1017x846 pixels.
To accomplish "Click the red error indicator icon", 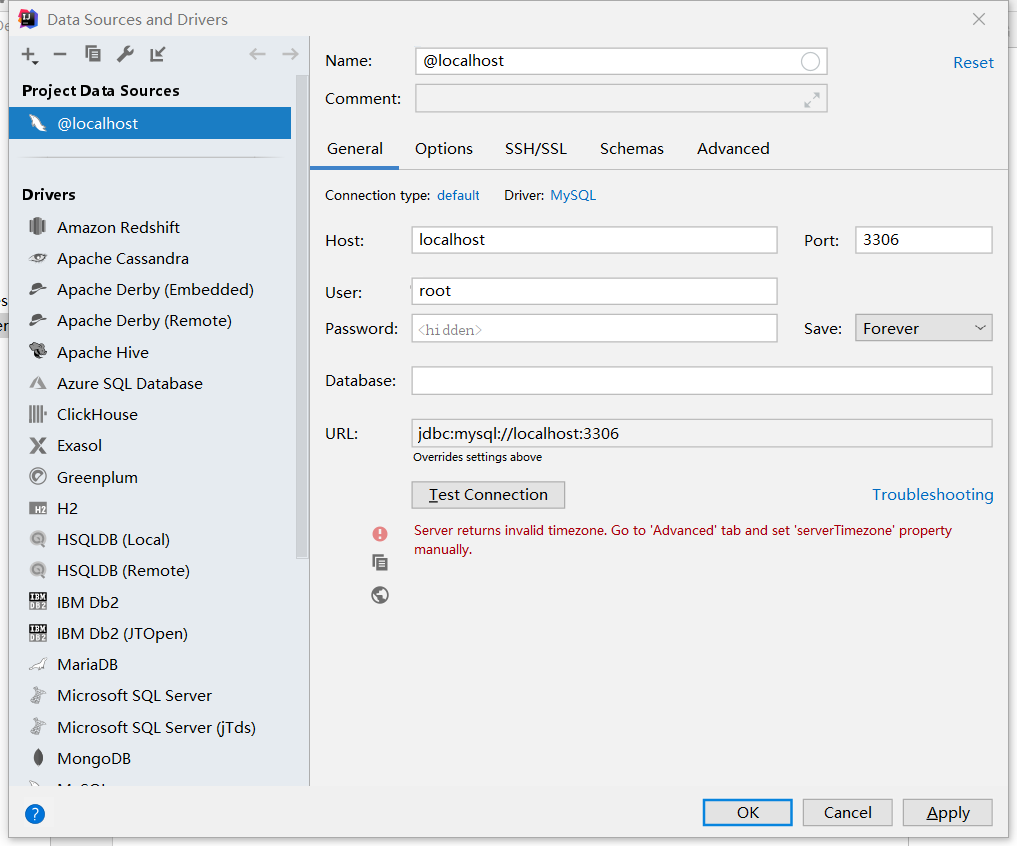I will coord(380,534).
